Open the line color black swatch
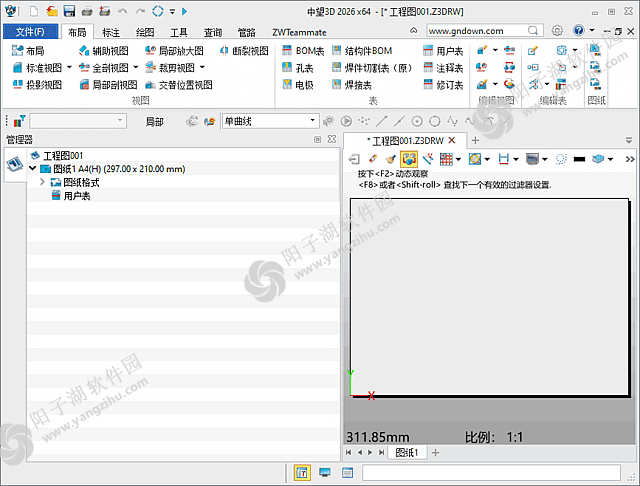 pyautogui.click(x=579, y=159)
